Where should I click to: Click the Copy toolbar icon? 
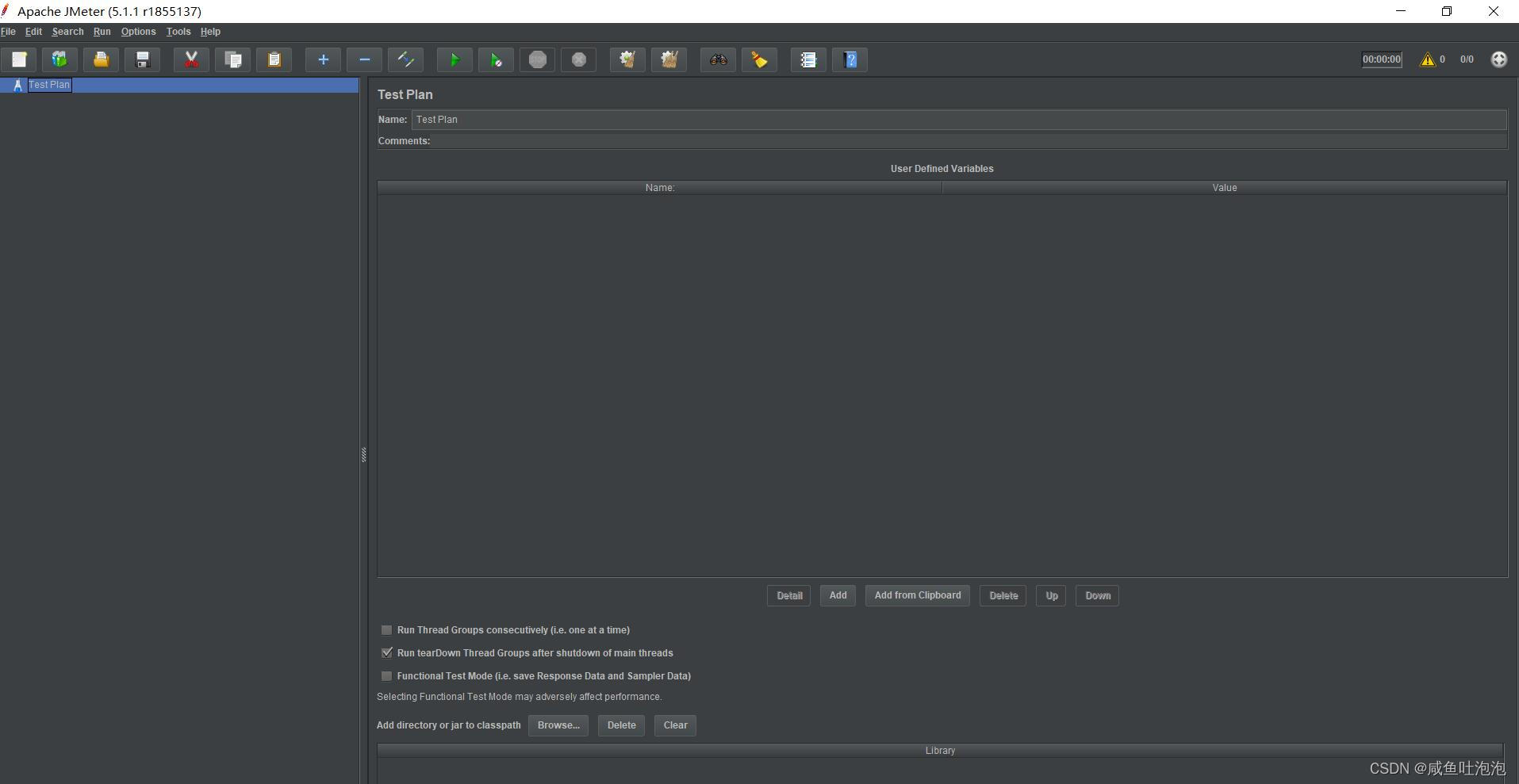(x=233, y=59)
